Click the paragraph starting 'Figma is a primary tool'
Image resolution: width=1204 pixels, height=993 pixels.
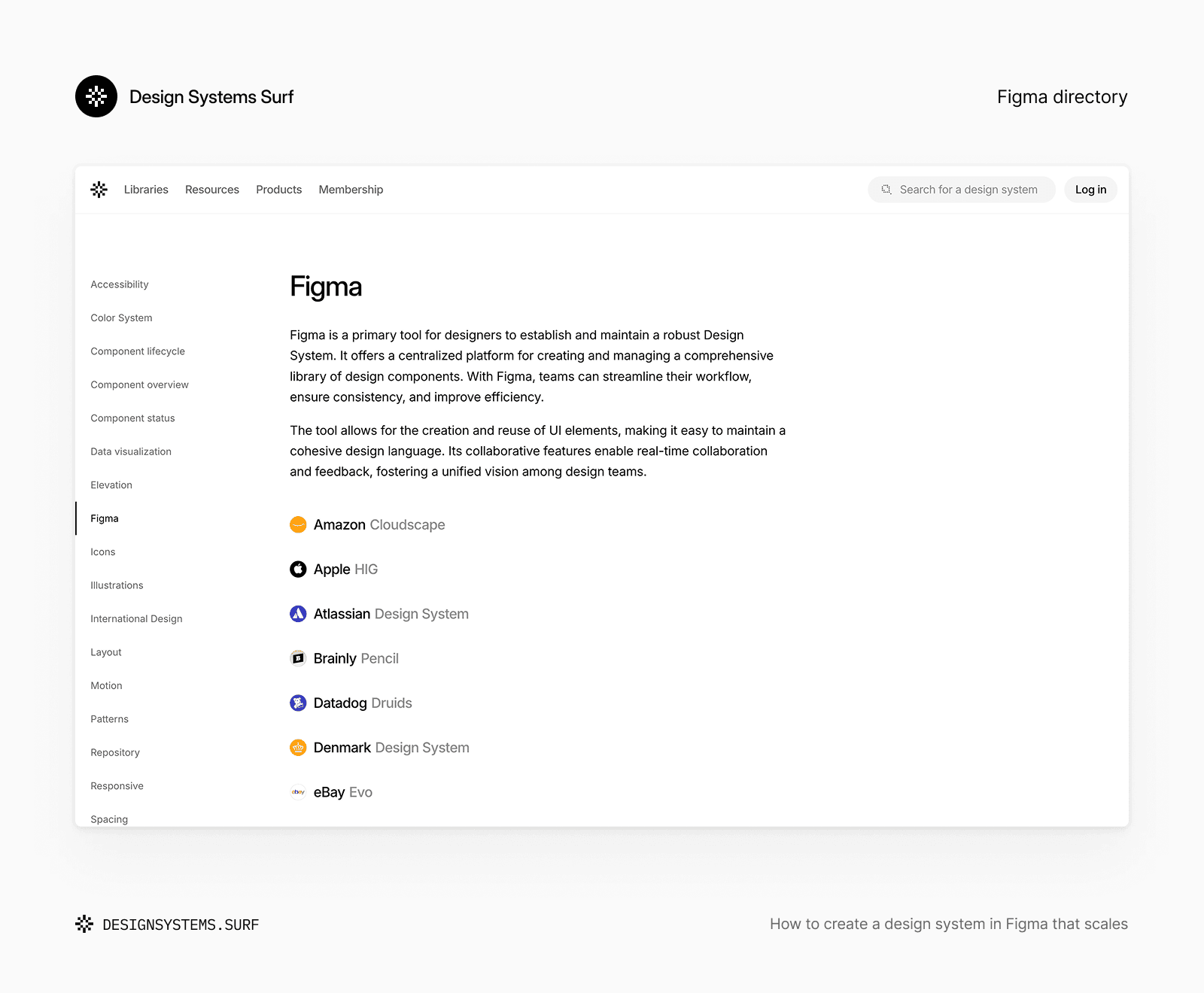coord(532,366)
